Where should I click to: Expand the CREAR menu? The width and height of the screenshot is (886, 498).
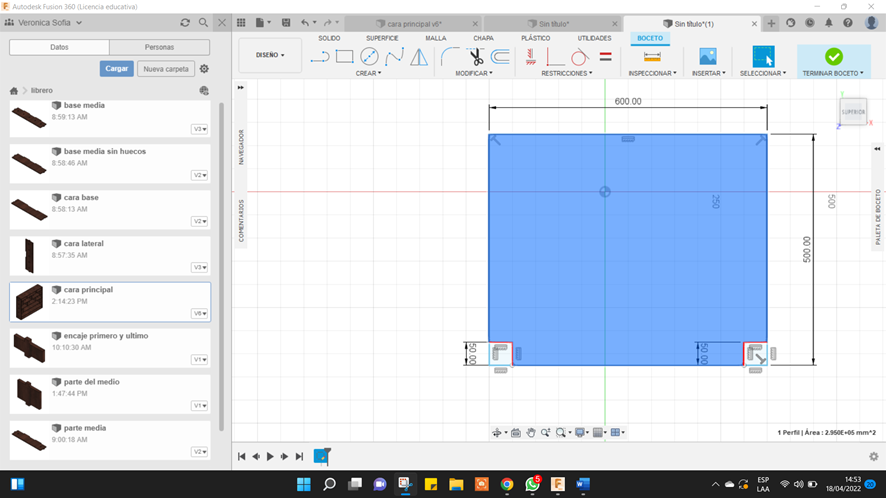(x=368, y=73)
